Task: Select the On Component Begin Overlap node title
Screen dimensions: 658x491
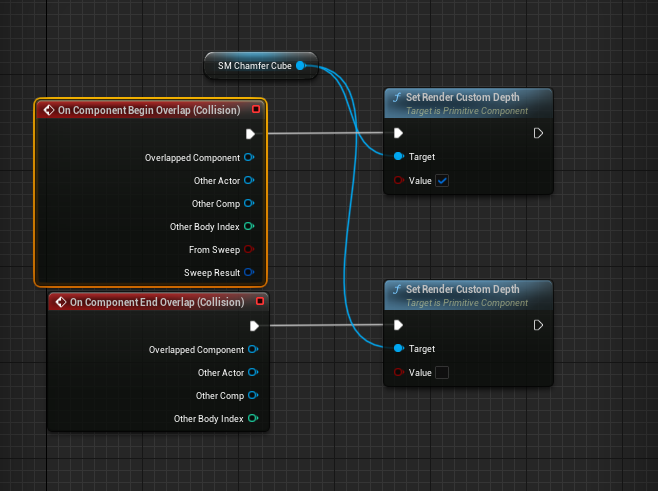Action: [x=148, y=109]
